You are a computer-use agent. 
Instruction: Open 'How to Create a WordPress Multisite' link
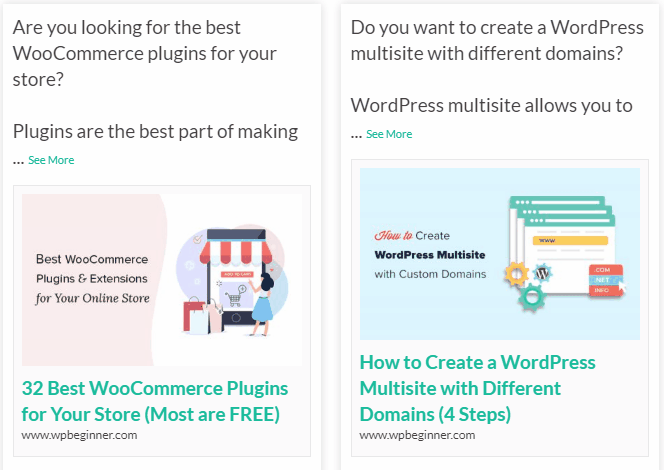click(477, 388)
